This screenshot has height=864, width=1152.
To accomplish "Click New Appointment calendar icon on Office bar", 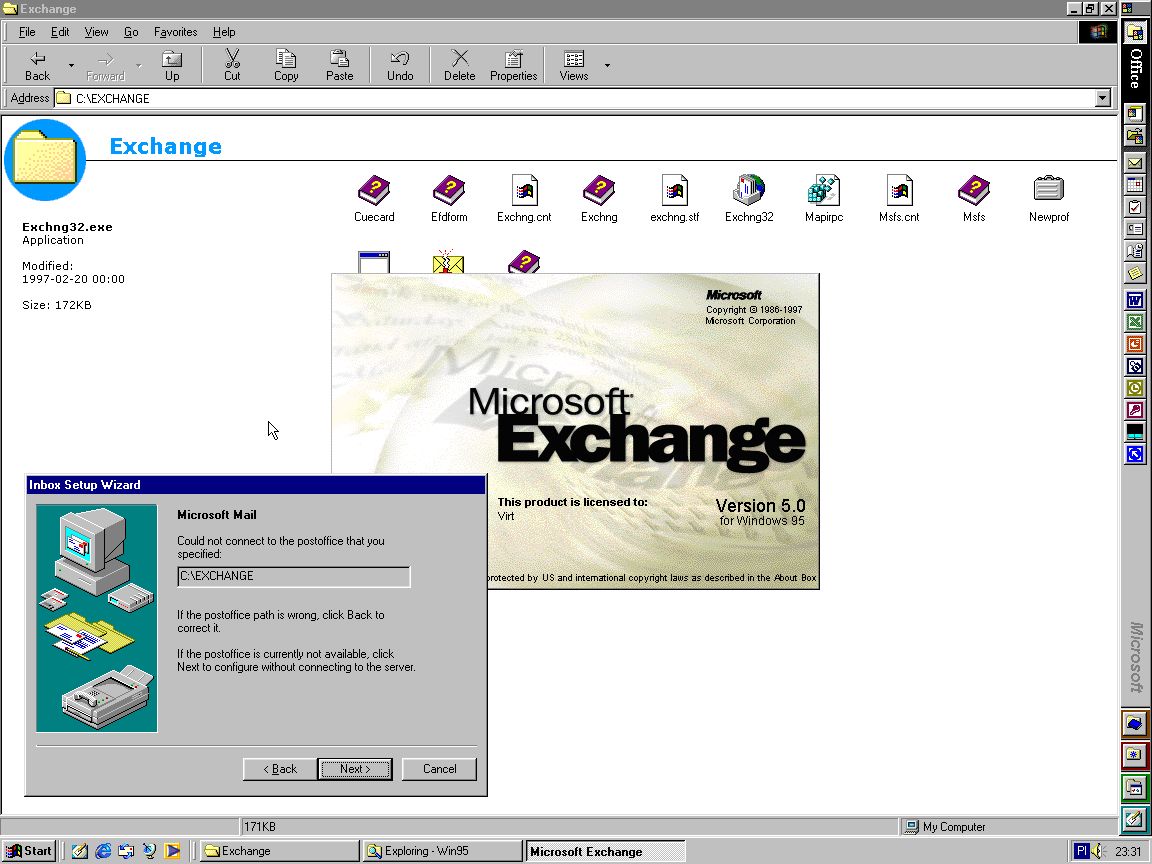I will (1135, 185).
